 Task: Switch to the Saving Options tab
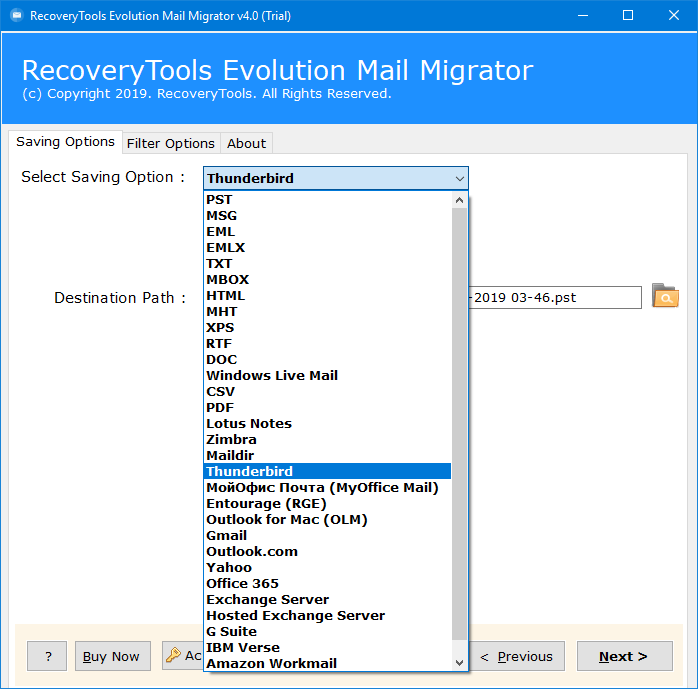[x=65, y=142]
